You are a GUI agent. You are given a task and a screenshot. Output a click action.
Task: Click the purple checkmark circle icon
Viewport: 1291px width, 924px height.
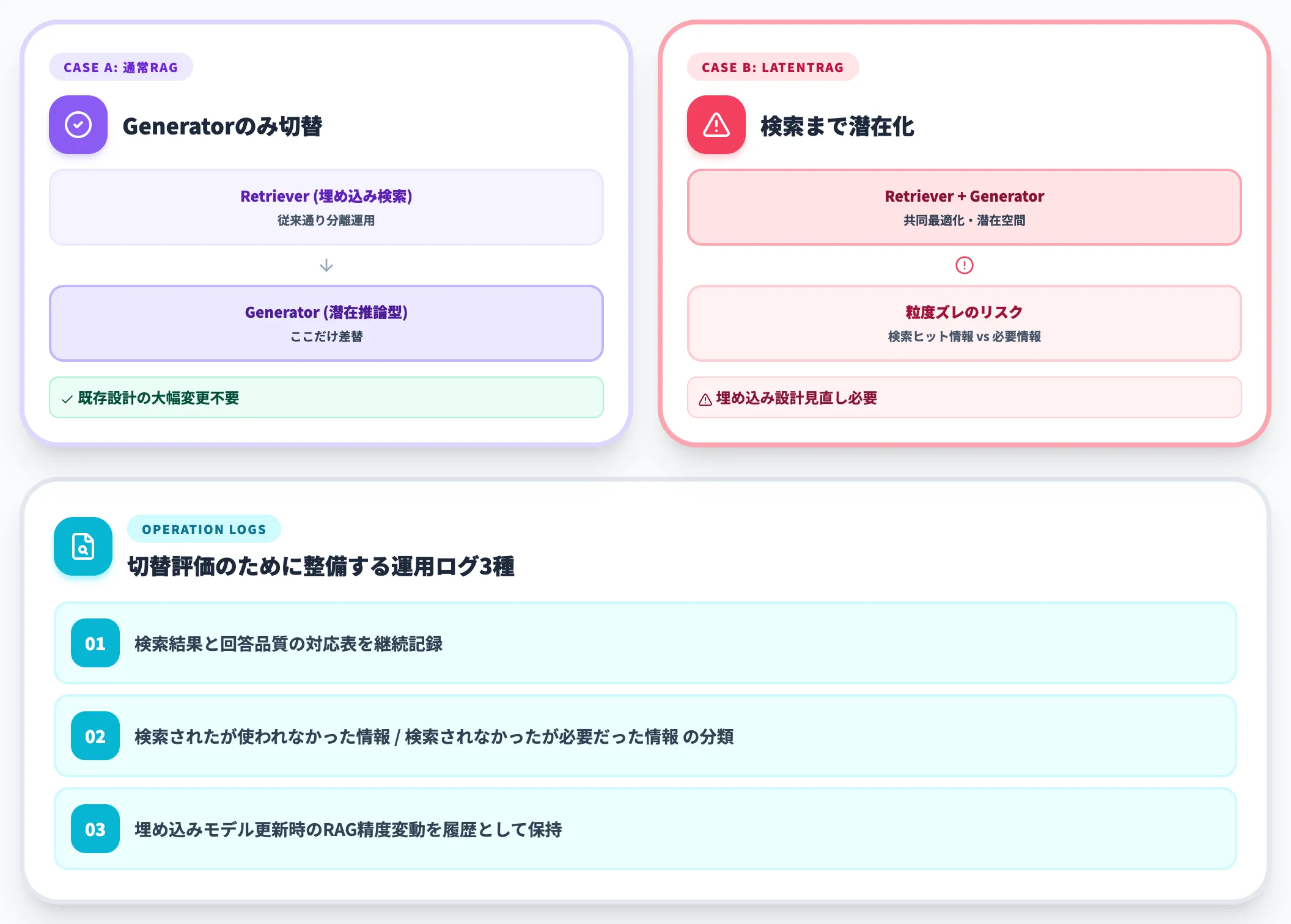pyautogui.click(x=78, y=125)
